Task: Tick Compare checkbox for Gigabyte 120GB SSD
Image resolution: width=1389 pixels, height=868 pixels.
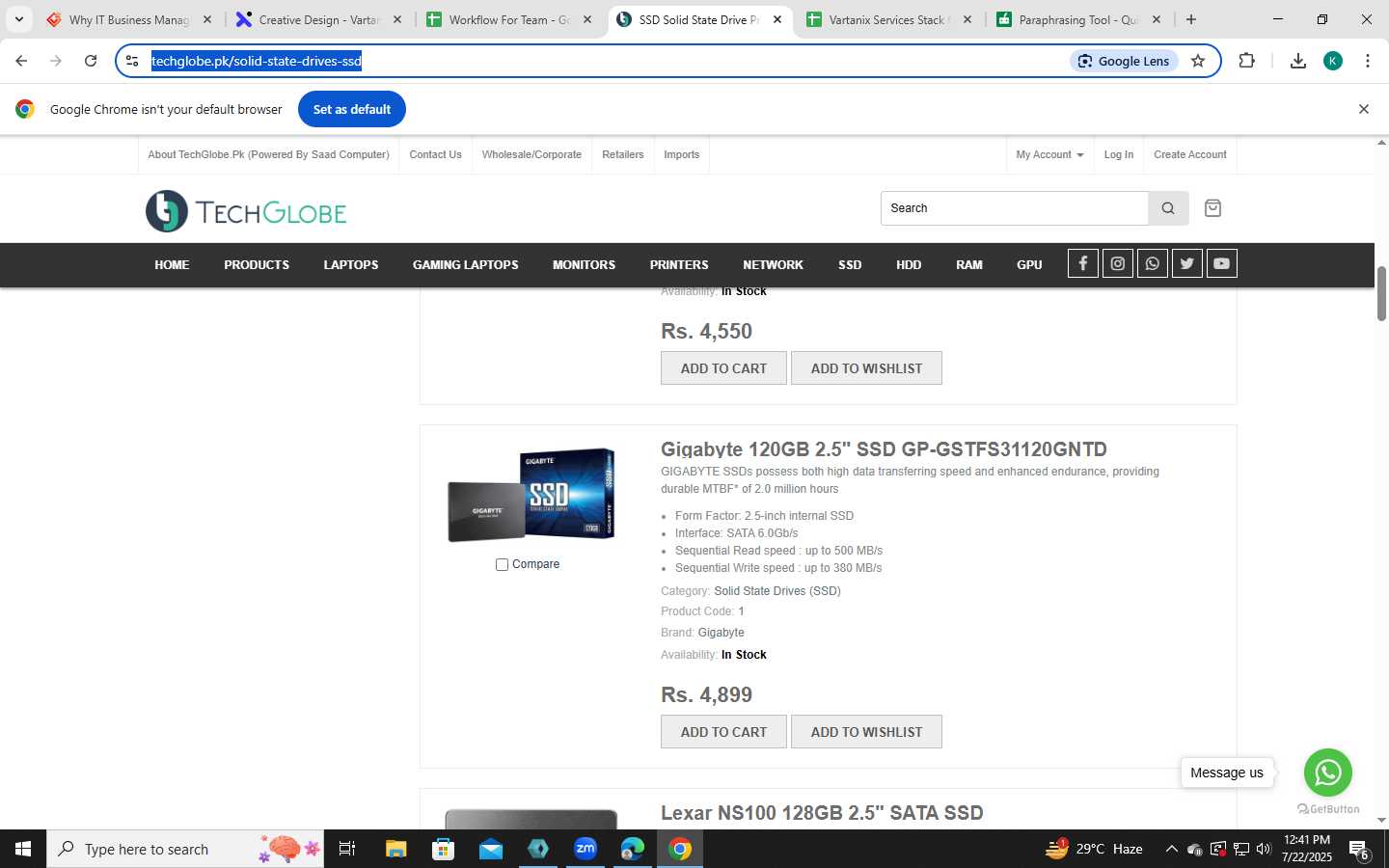Action: [x=502, y=564]
